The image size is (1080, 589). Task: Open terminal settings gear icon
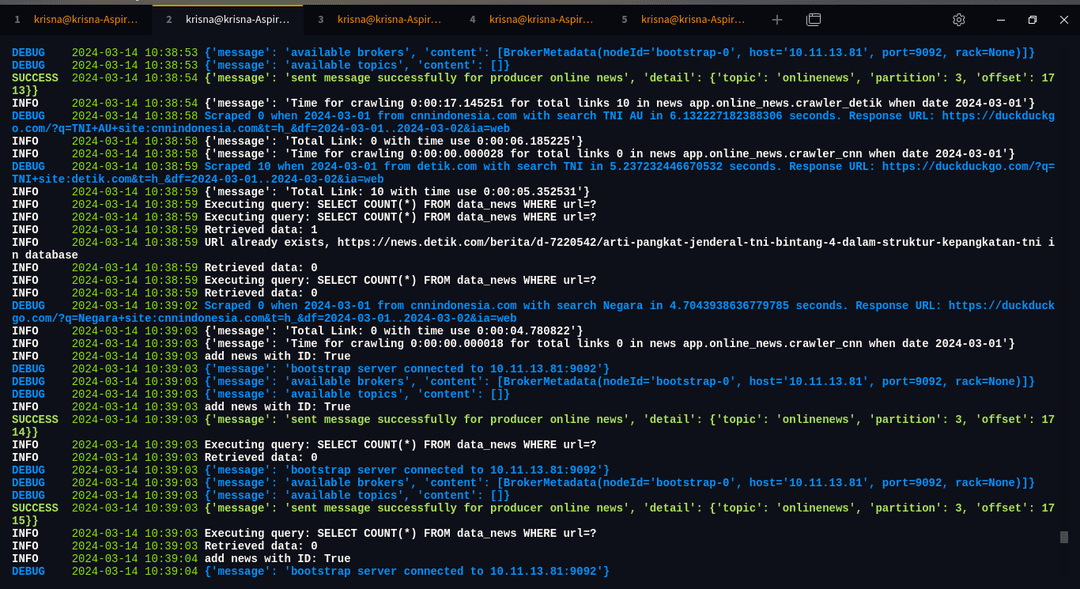click(x=959, y=19)
